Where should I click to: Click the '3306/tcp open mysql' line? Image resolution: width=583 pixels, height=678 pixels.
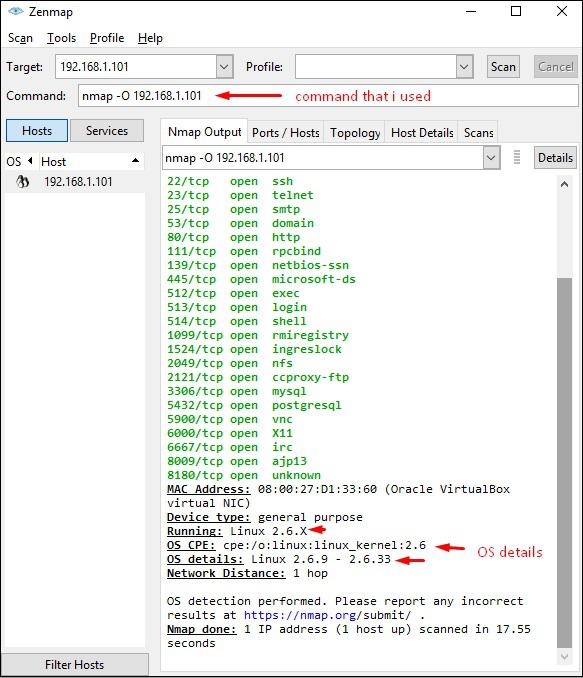coord(237,391)
